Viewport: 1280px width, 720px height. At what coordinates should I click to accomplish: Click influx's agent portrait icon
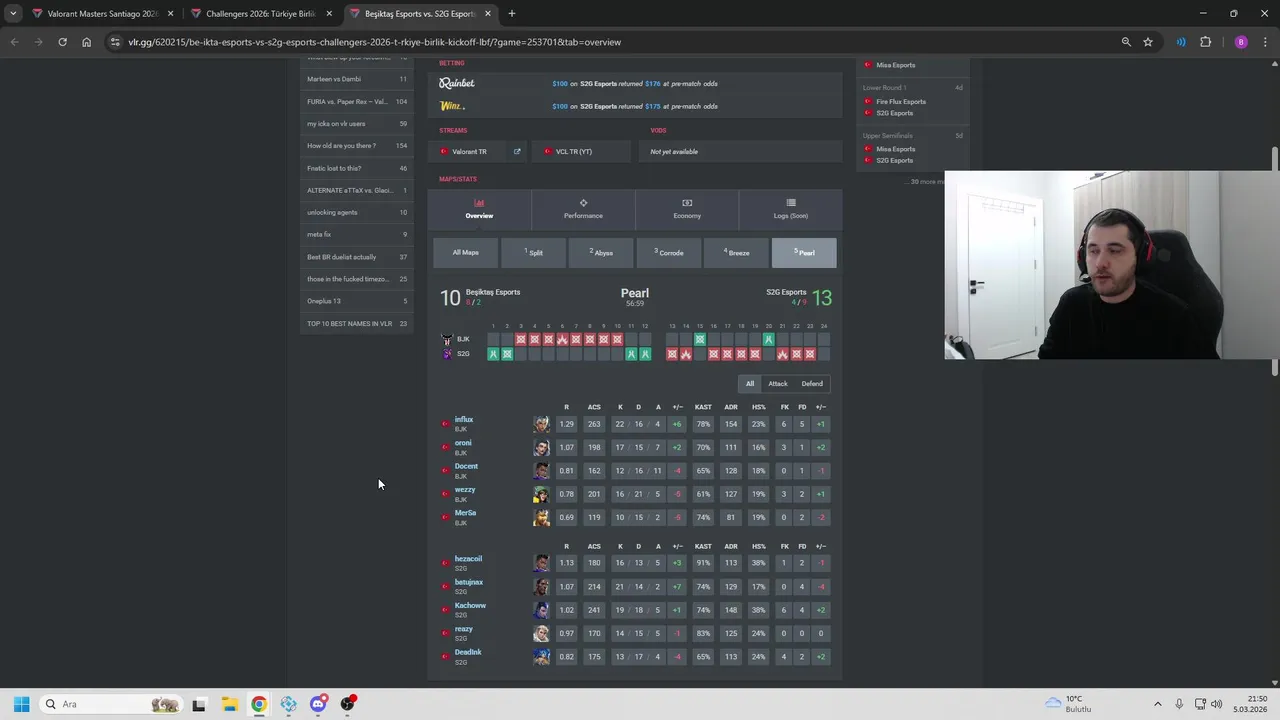click(x=541, y=424)
